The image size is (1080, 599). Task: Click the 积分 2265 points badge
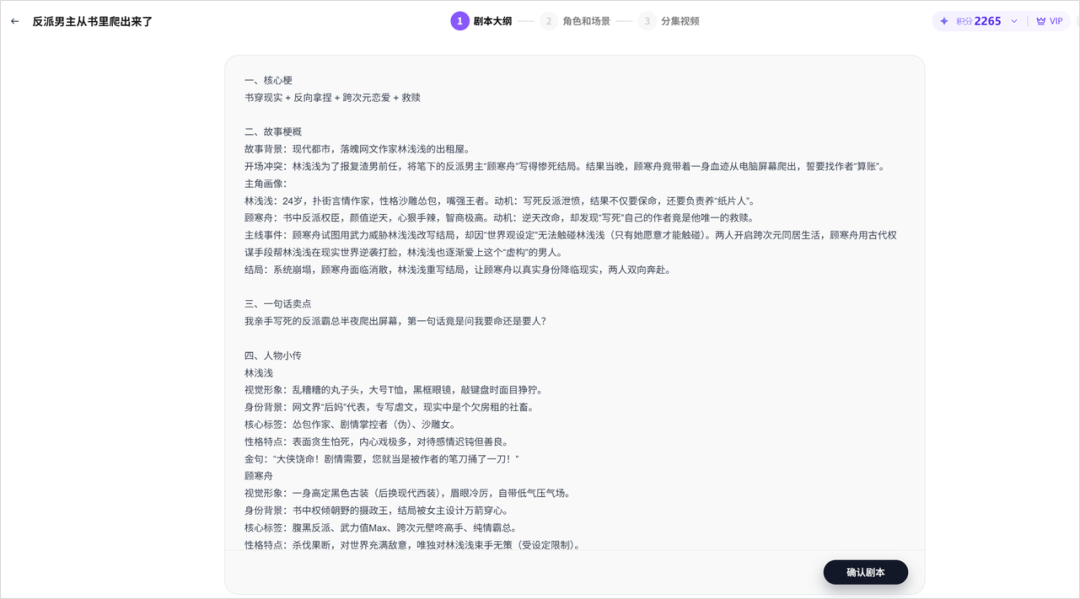pos(973,20)
